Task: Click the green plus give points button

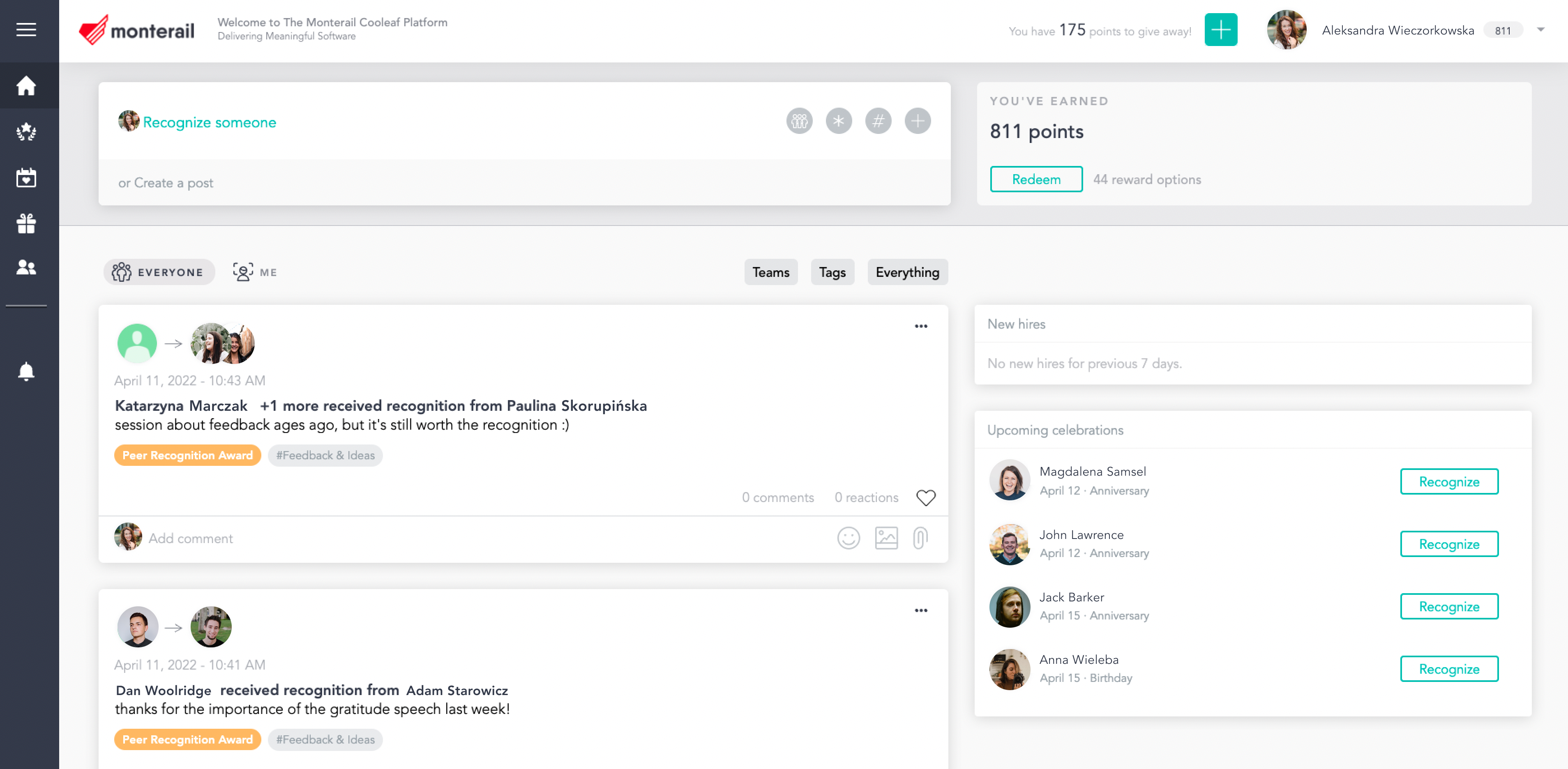Action: 1220,30
